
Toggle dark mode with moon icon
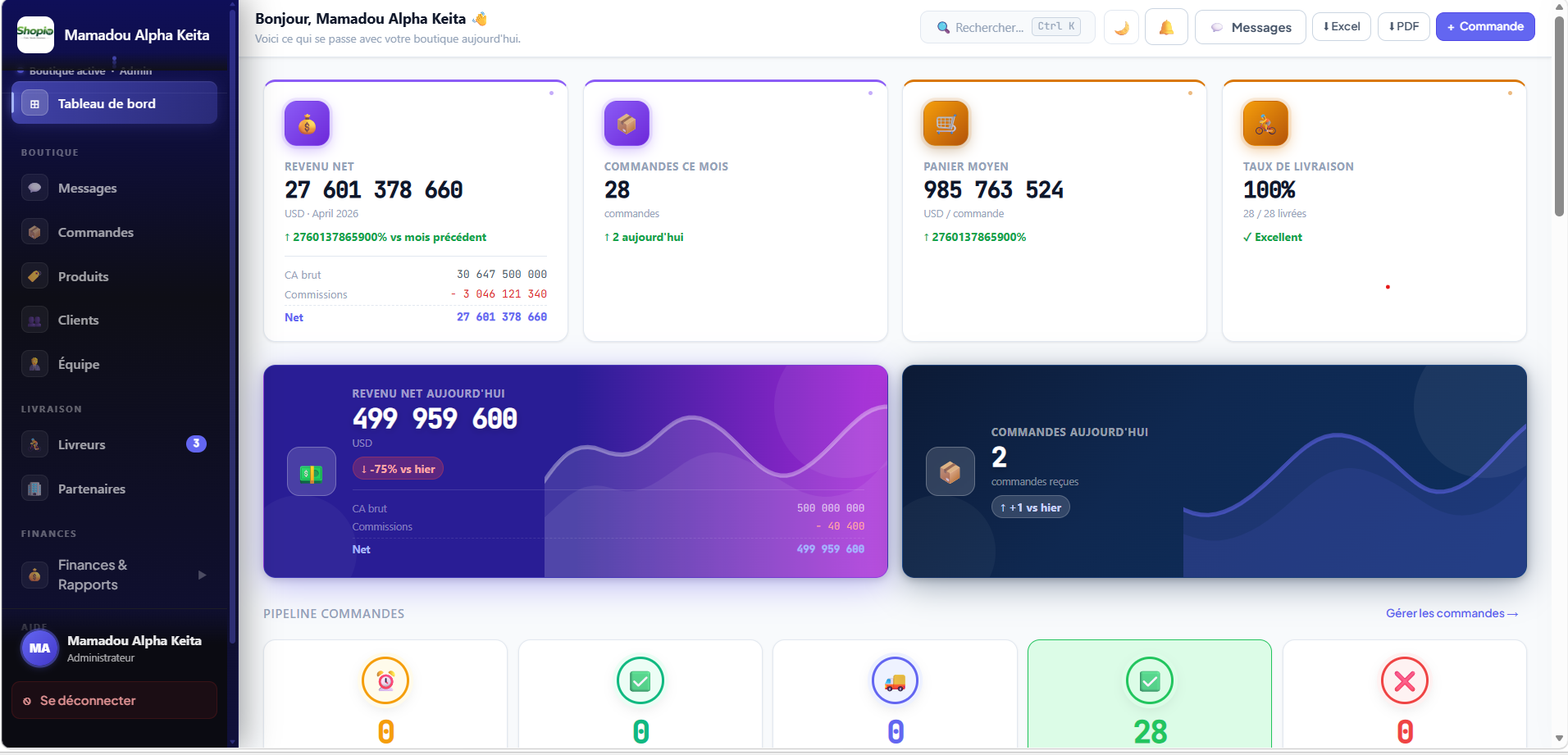[x=1121, y=27]
